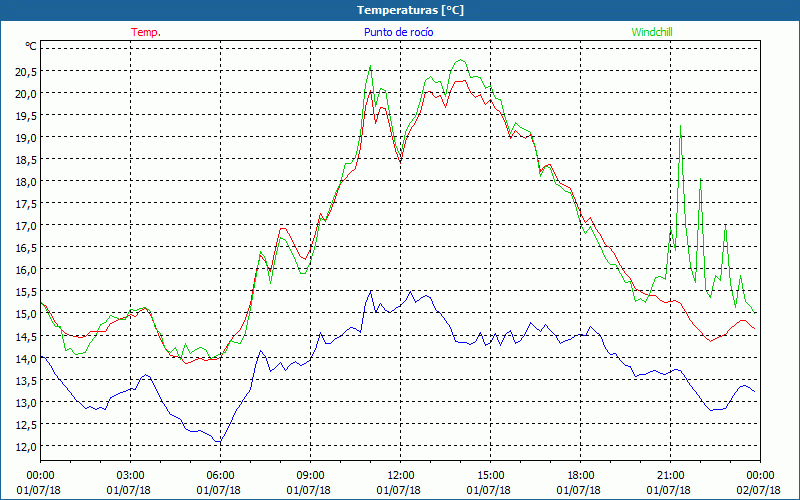
Task: Click the 21:00 time axis label
Action: (670, 475)
